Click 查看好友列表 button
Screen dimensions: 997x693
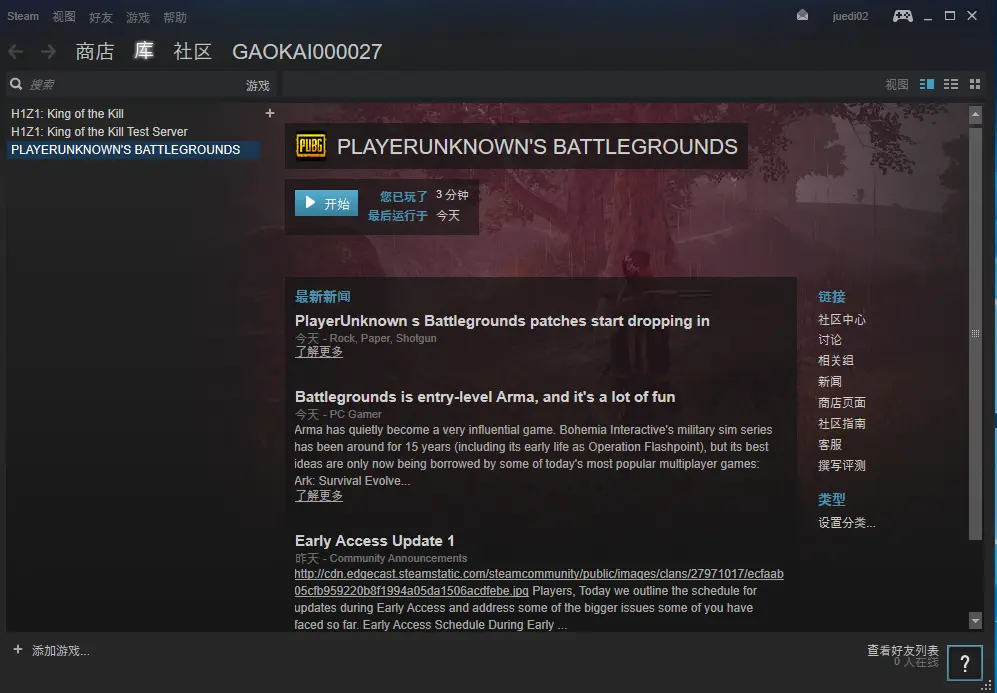click(903, 650)
